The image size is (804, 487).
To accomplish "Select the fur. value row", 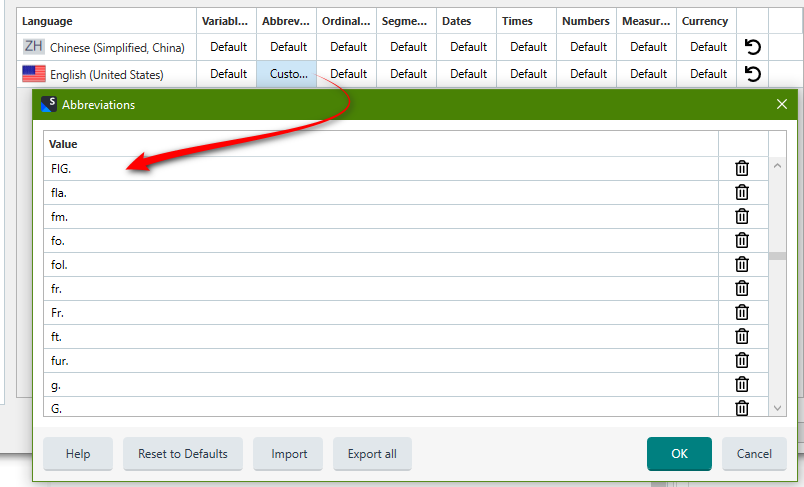I will tap(380, 360).
